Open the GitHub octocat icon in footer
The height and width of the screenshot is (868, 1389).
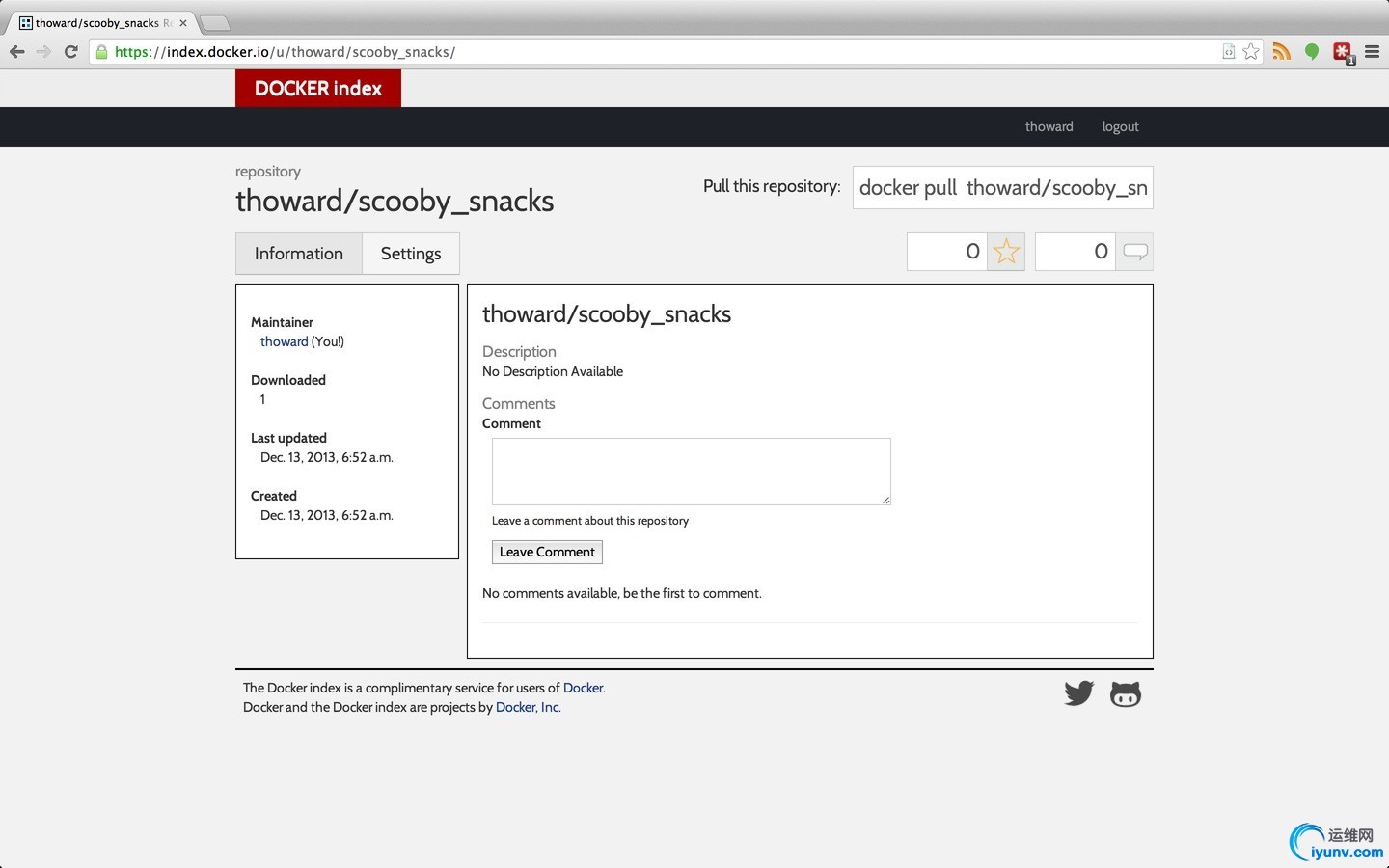[1126, 694]
